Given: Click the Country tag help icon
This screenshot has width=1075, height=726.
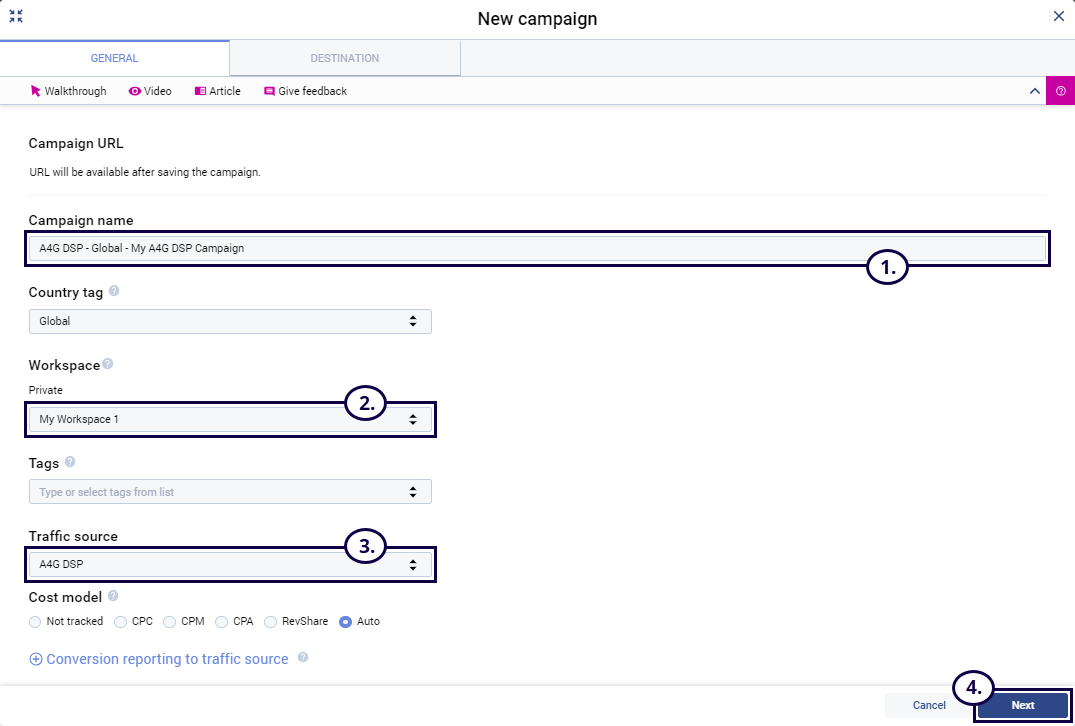Looking at the screenshot, I should (x=114, y=292).
